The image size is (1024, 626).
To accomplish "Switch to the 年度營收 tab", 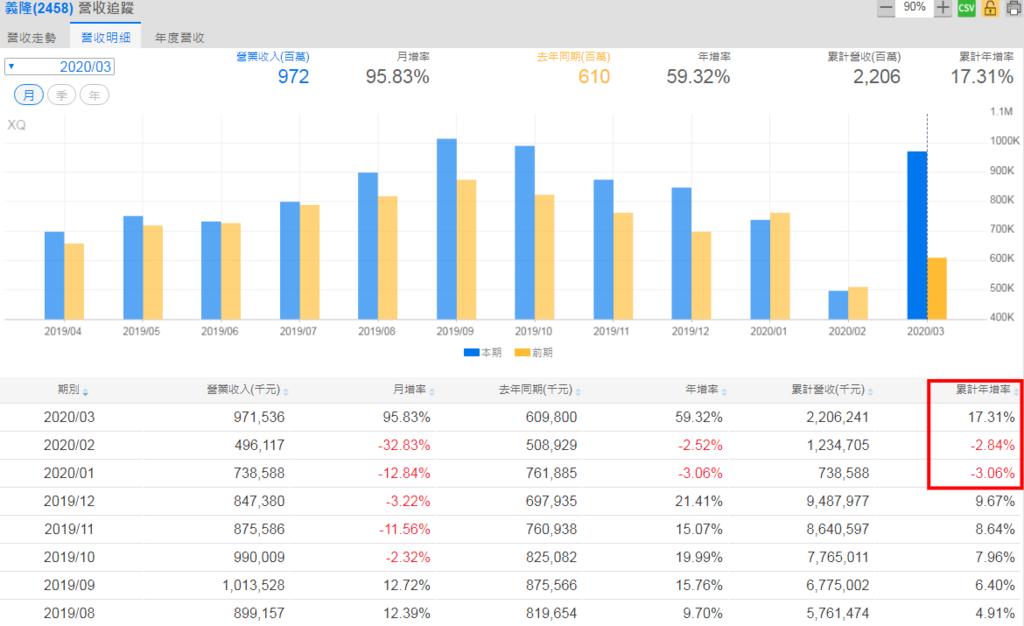I will tap(180, 38).
